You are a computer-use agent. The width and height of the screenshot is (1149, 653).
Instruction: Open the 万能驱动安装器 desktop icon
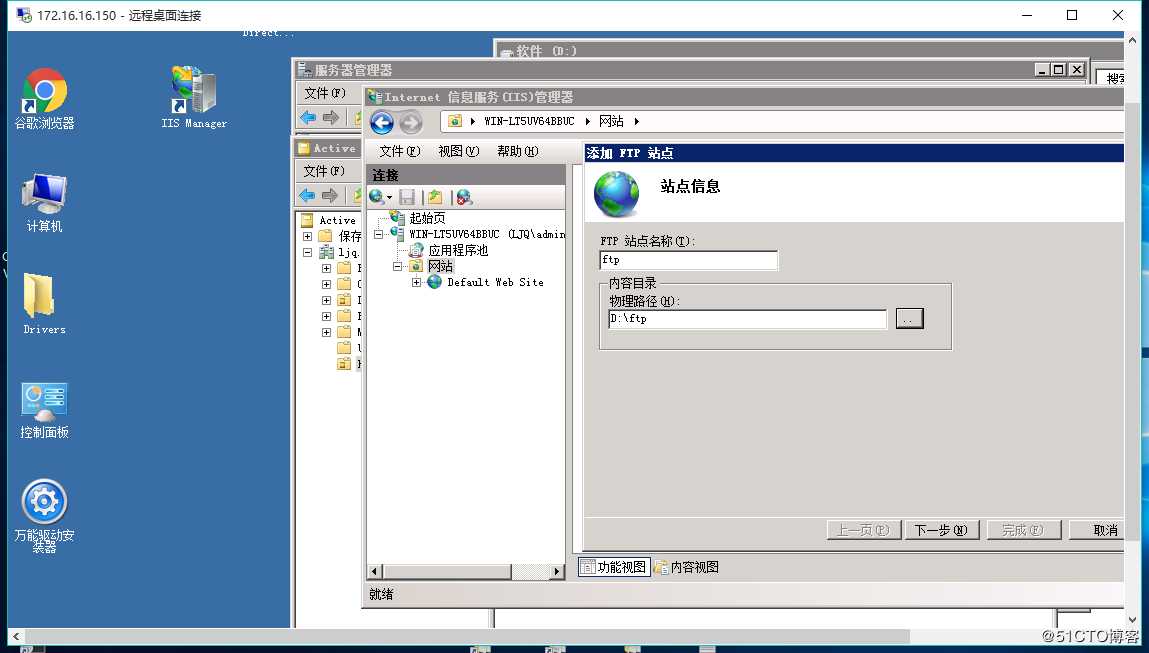tap(44, 516)
